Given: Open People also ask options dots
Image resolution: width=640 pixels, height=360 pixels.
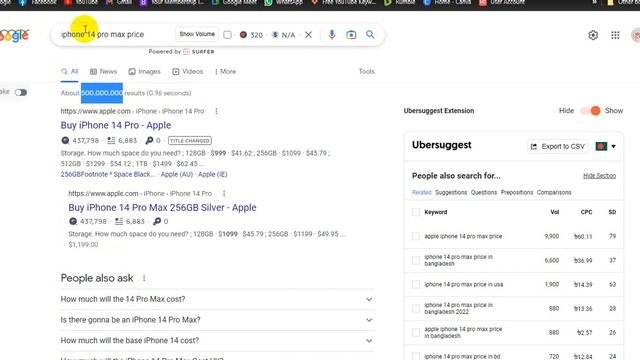Looking at the screenshot, I should (144, 278).
